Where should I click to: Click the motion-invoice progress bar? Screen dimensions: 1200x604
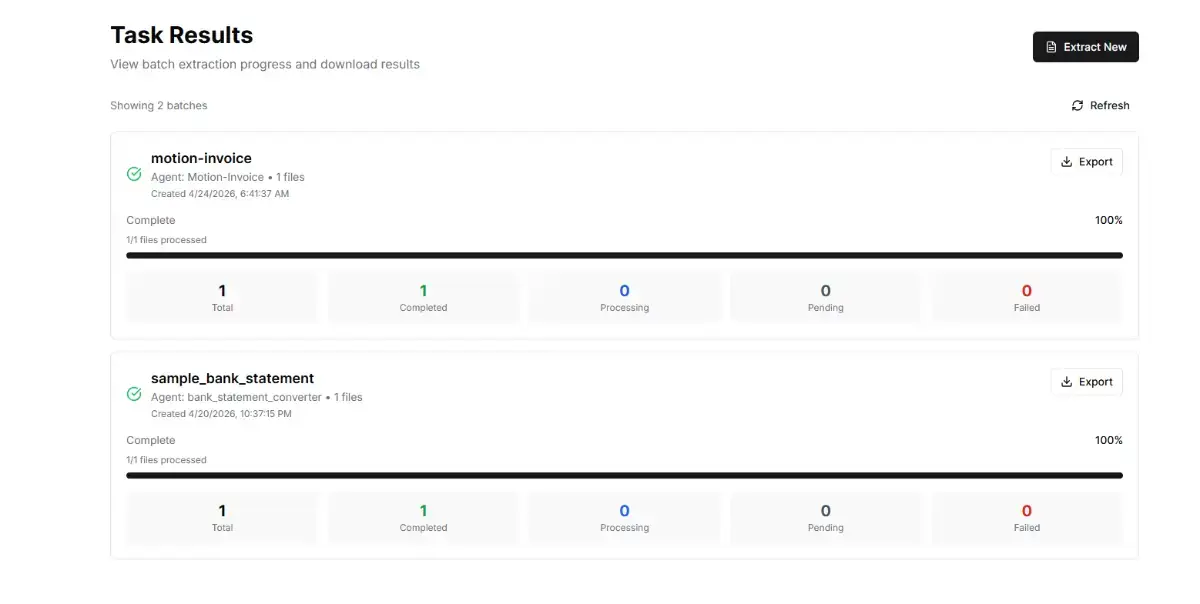(x=624, y=255)
